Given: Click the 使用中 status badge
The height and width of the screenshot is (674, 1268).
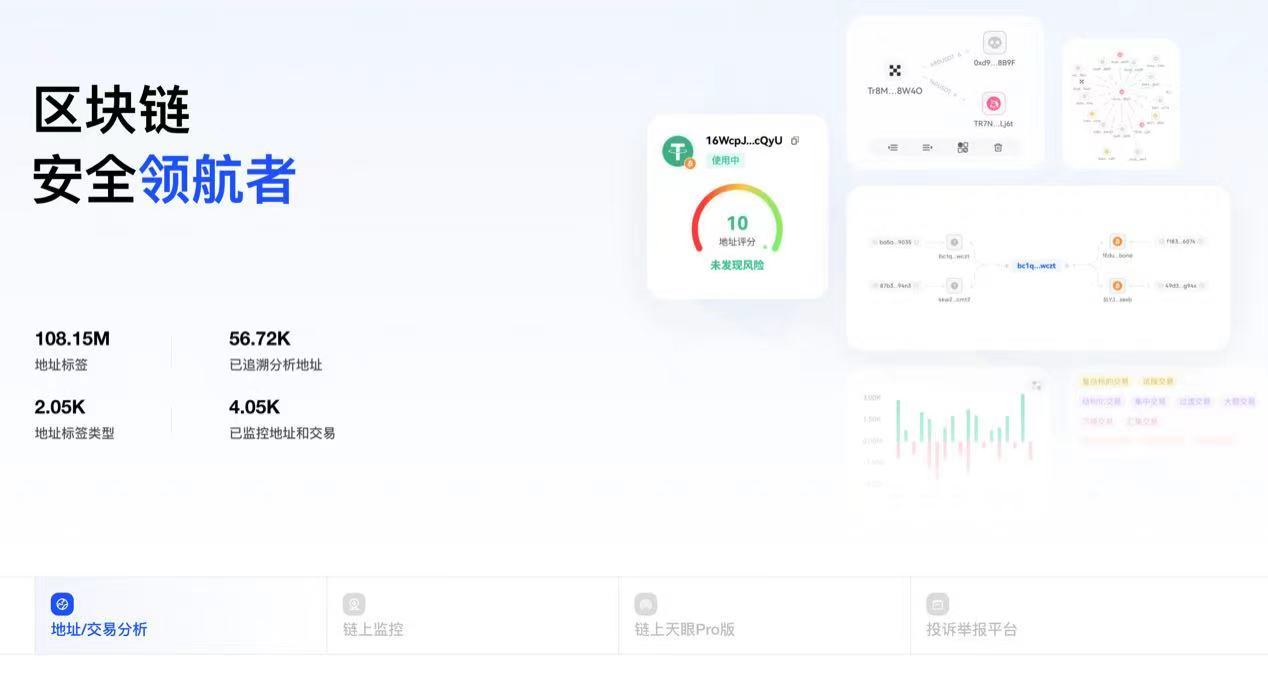Looking at the screenshot, I should coord(725,160).
